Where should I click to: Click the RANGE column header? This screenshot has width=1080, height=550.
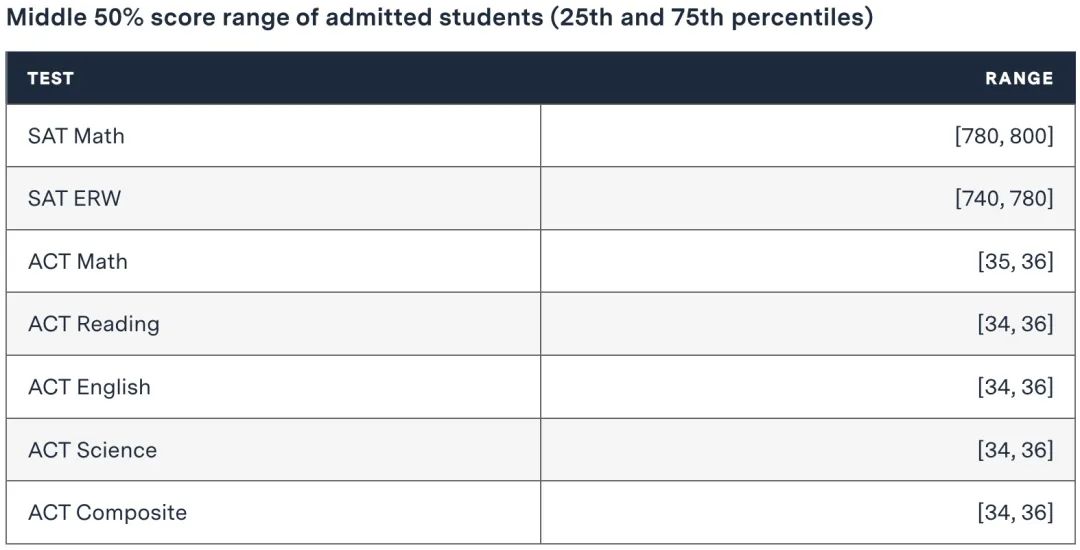click(x=1018, y=78)
